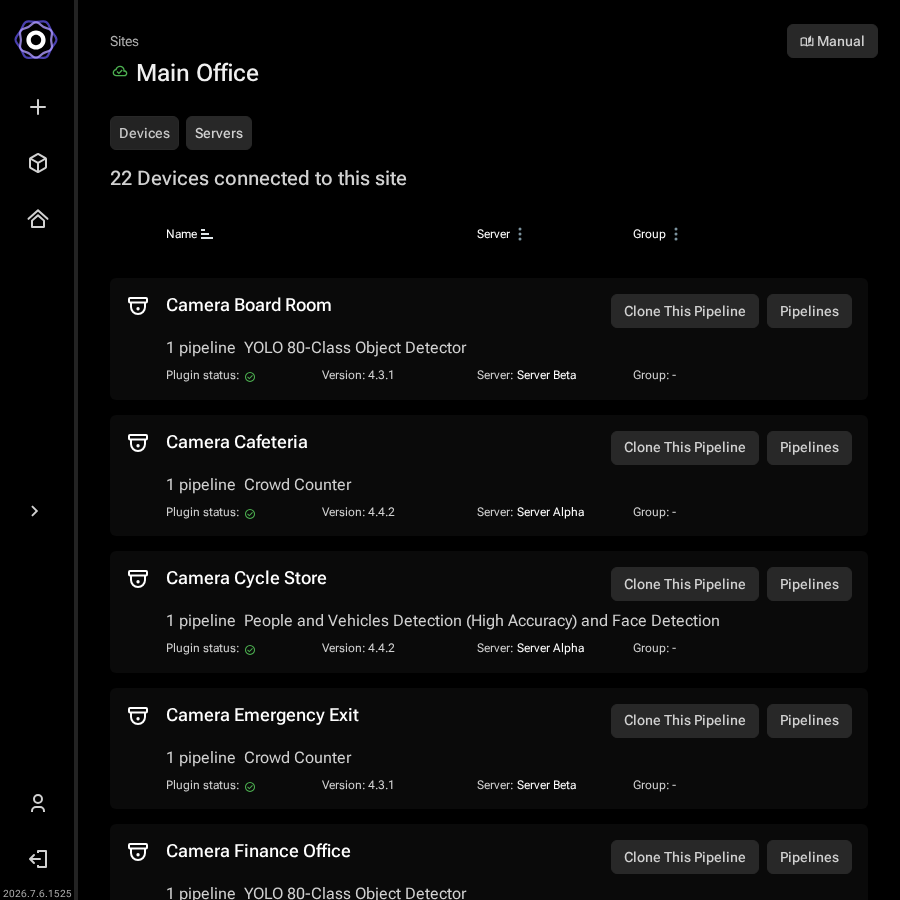Expand the sidebar with chevron arrow
The width and height of the screenshot is (900, 900).
(x=34, y=511)
